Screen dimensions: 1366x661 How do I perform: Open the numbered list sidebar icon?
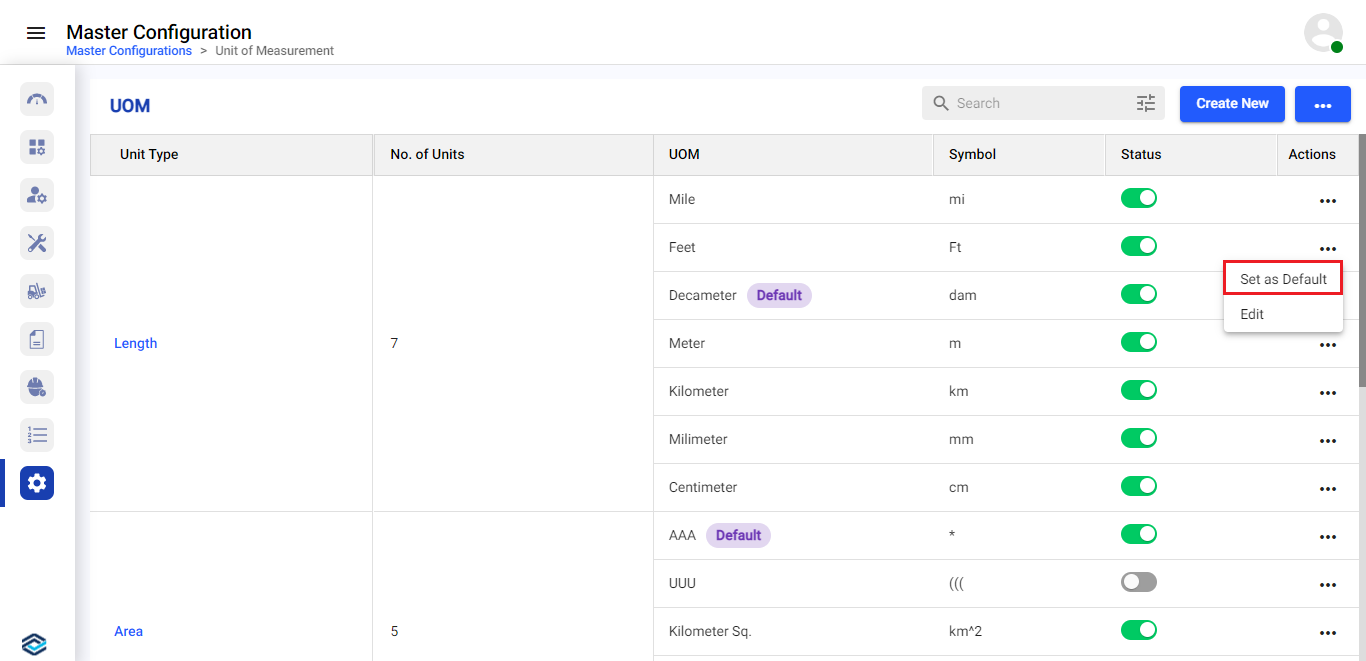click(x=37, y=435)
